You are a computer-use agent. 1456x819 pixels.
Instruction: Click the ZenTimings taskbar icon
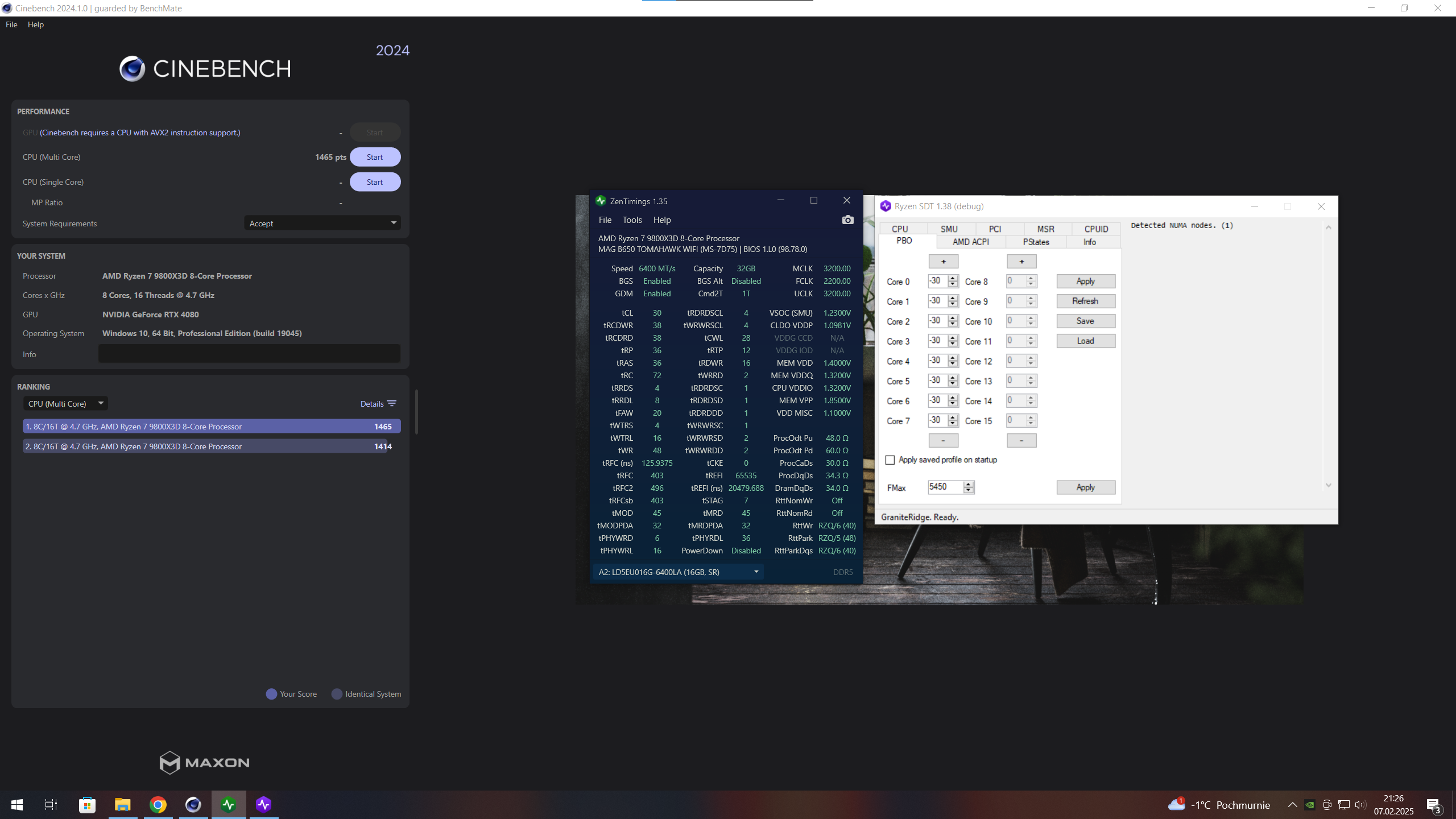point(229,805)
